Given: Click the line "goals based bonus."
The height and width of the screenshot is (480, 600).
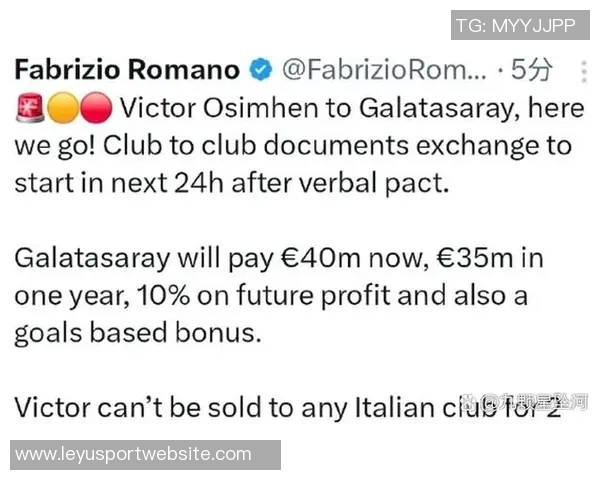Looking at the screenshot, I should 121,334.
